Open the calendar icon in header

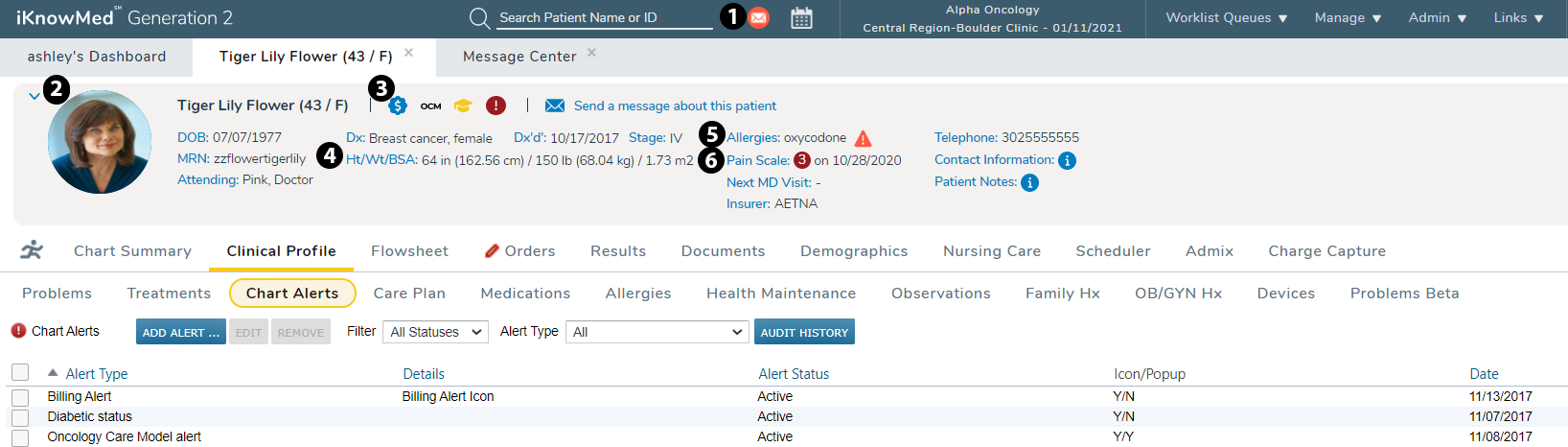click(x=801, y=18)
